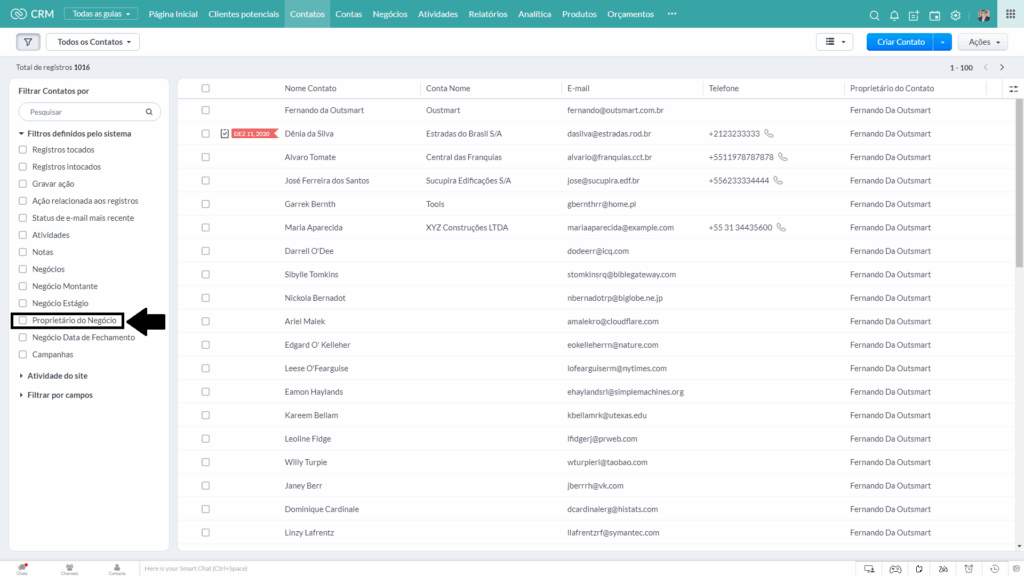The height and width of the screenshot is (576, 1024).
Task: Click the search magnifier in the filter box
Action: coord(149,112)
